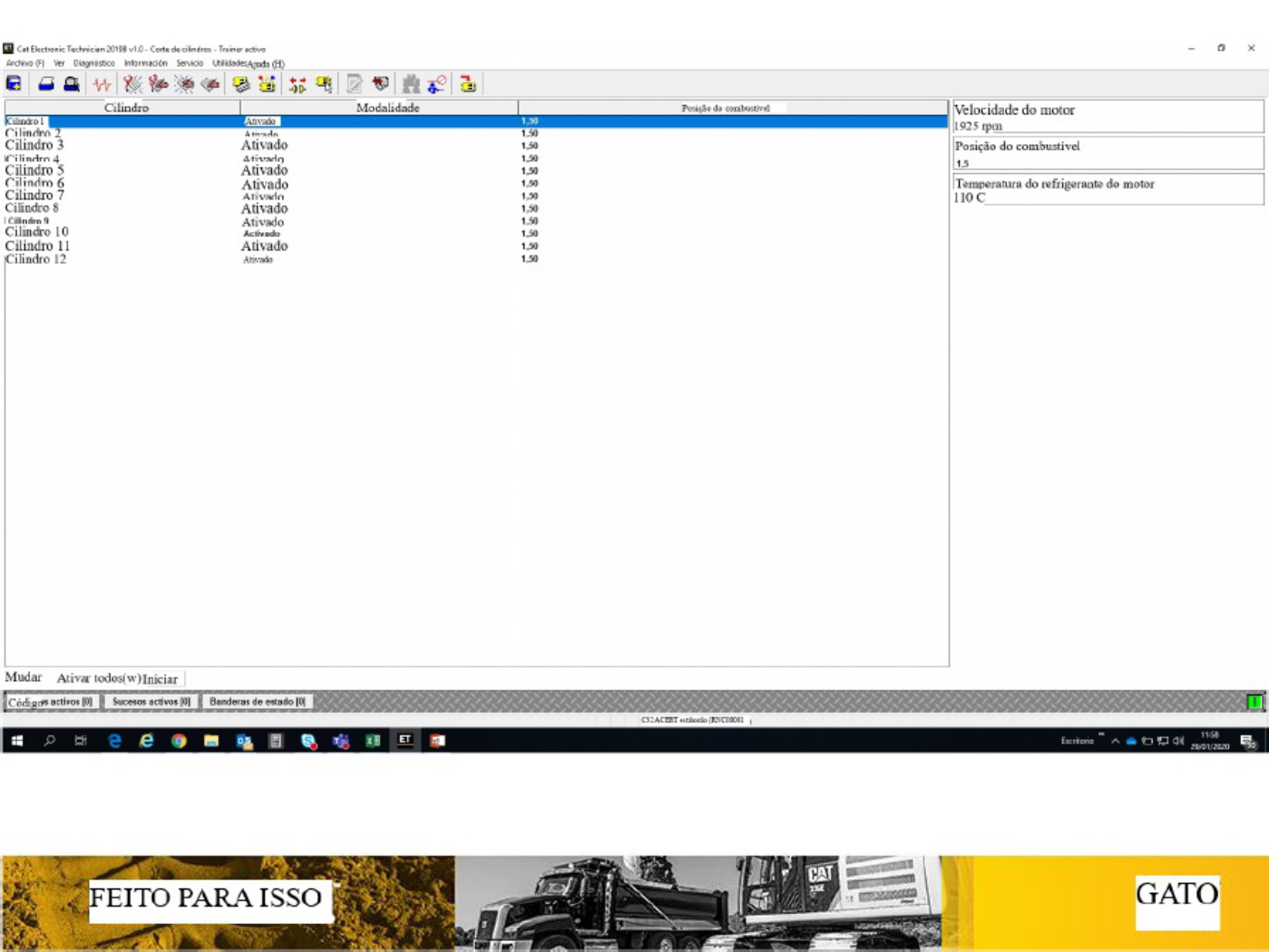
Task: Open the Ver menu
Action: point(59,63)
